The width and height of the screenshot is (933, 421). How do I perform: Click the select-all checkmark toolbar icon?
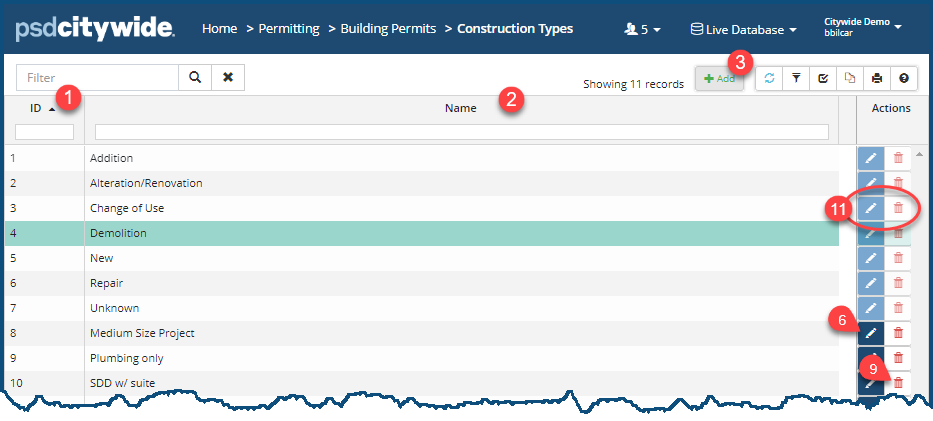[x=823, y=78]
